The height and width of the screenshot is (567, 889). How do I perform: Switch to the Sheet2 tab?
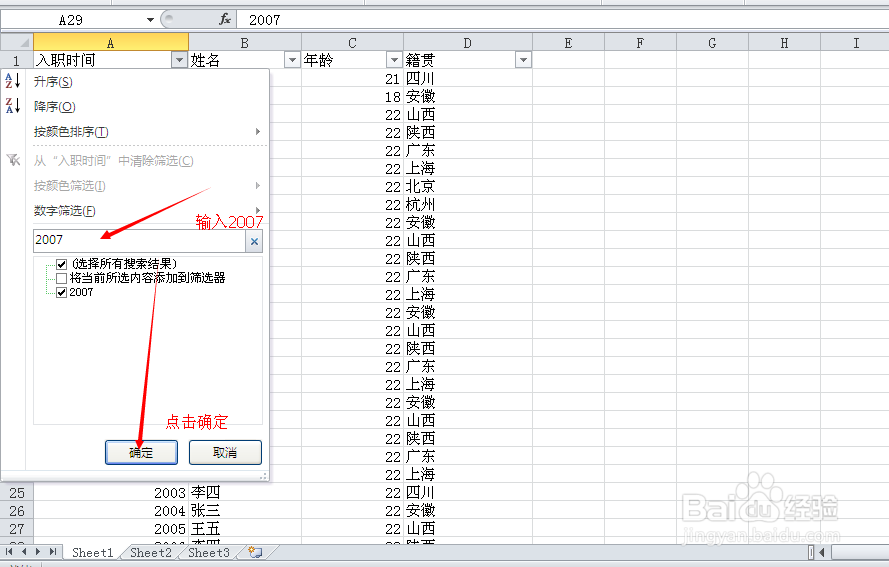150,552
